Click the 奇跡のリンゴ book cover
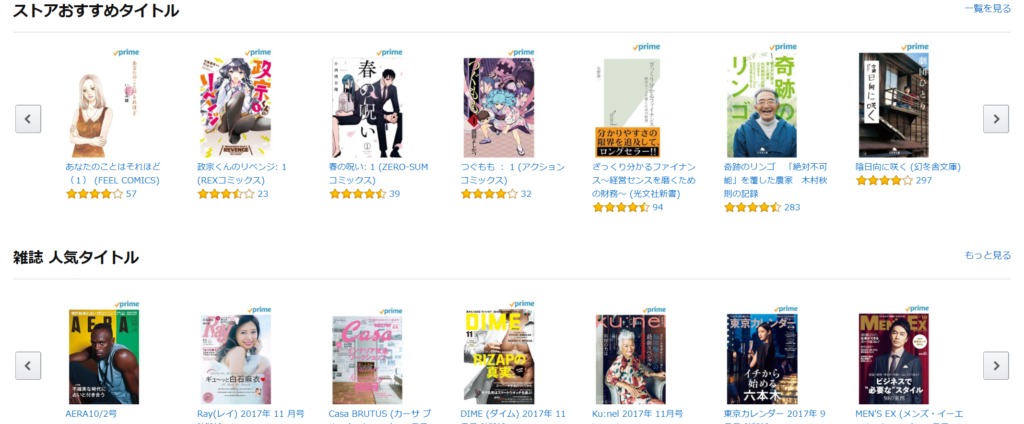The image size is (1024, 424). (761, 106)
